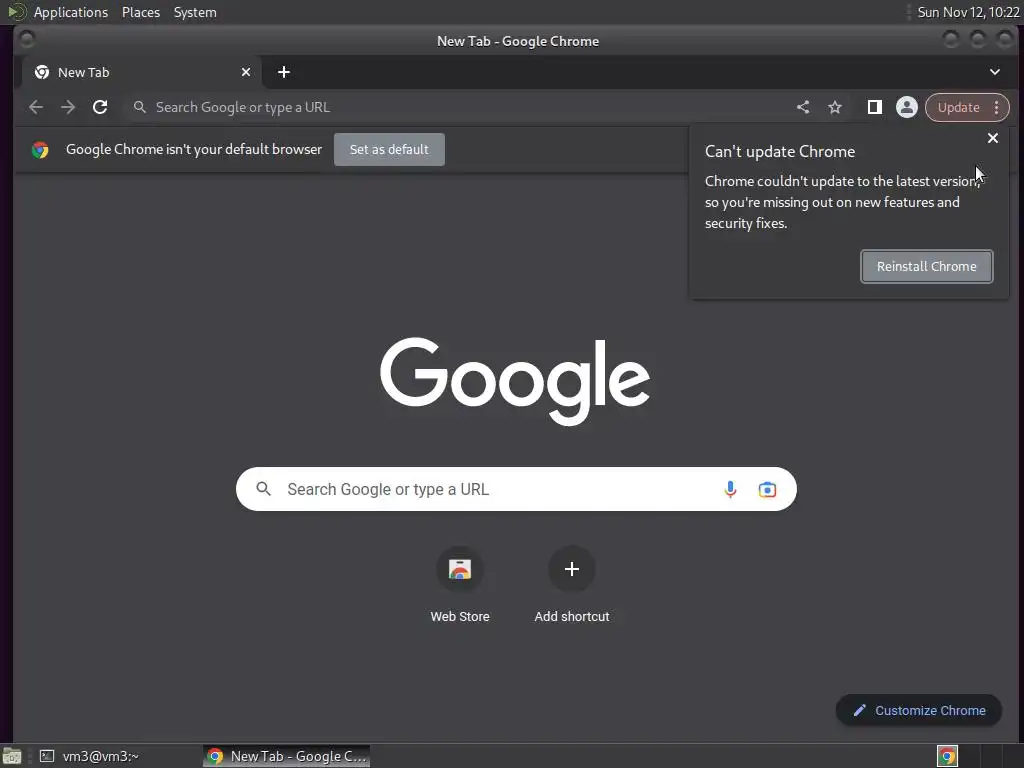Click the Google logo

[x=515, y=381]
